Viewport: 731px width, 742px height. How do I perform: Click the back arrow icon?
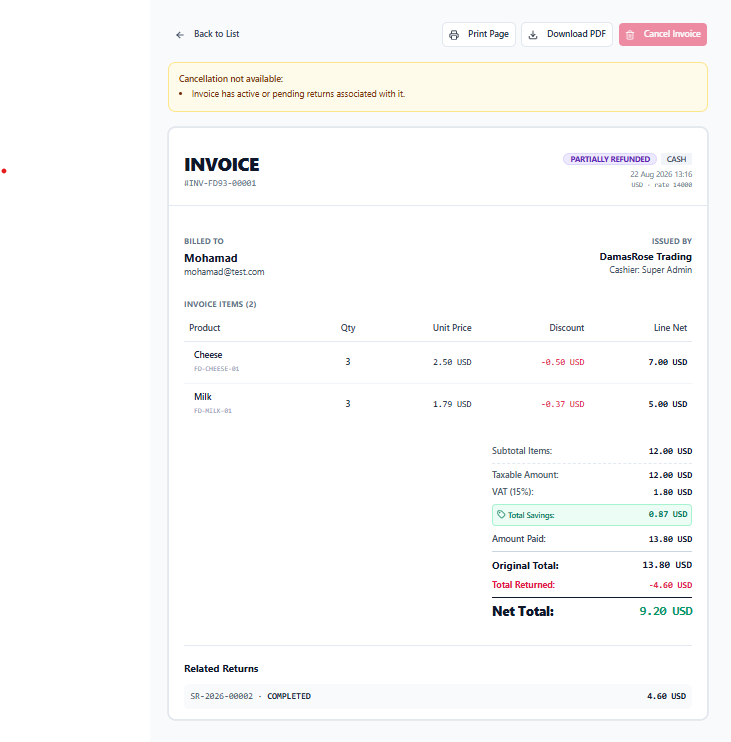(x=180, y=35)
